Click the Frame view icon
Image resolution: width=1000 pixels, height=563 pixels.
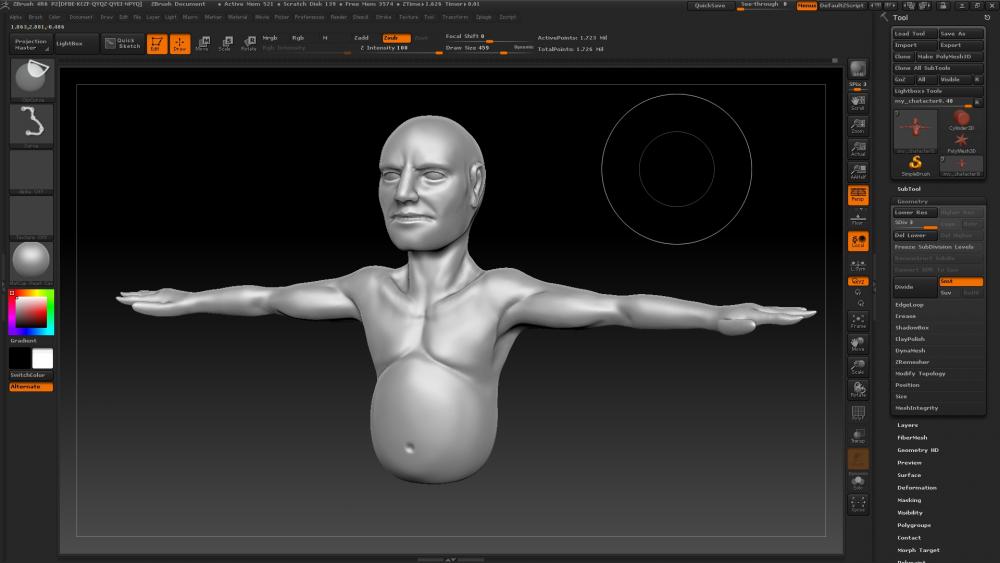[x=858, y=321]
